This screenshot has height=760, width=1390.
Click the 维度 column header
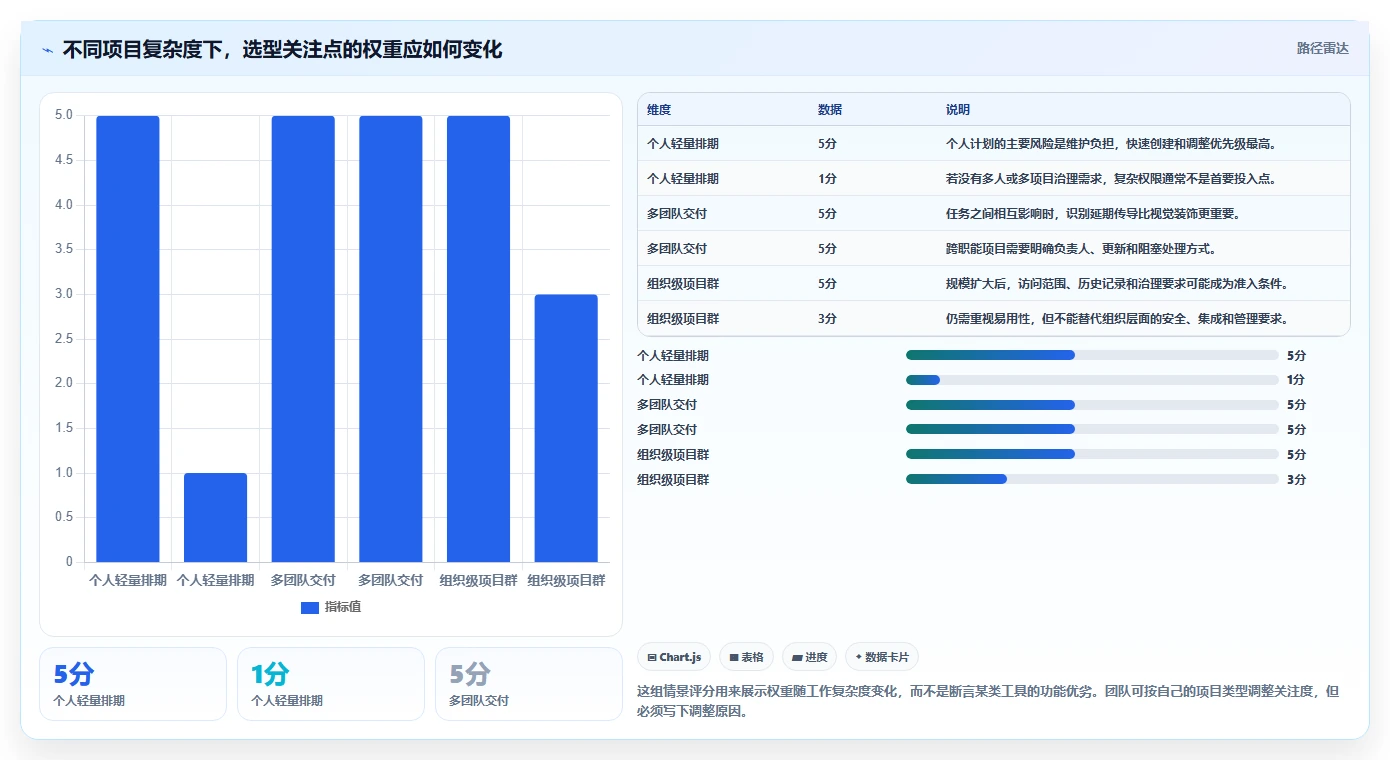click(x=659, y=110)
